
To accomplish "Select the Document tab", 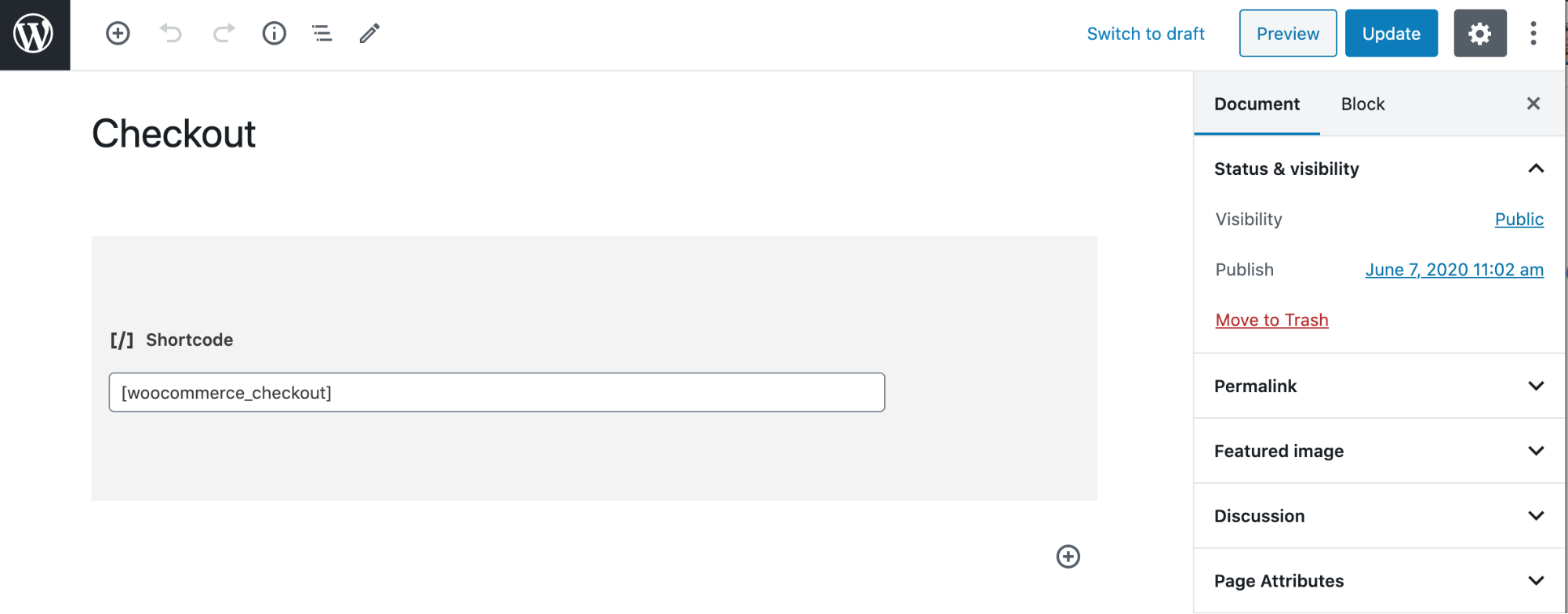I will [1257, 104].
